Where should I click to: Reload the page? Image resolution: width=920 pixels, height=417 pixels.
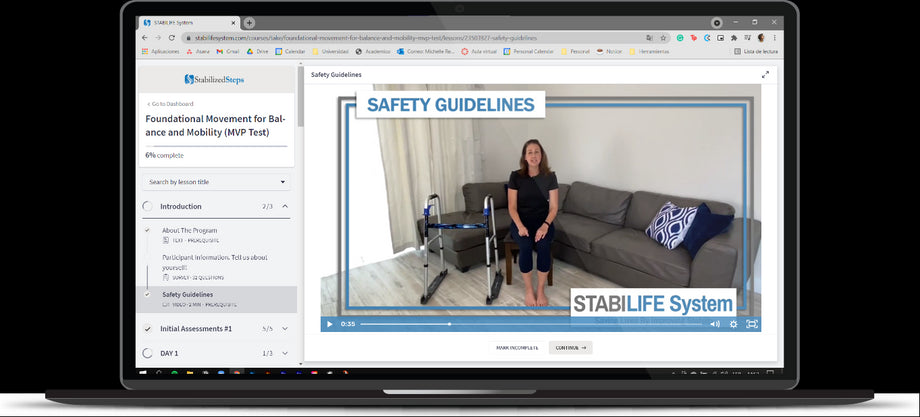click(x=172, y=37)
